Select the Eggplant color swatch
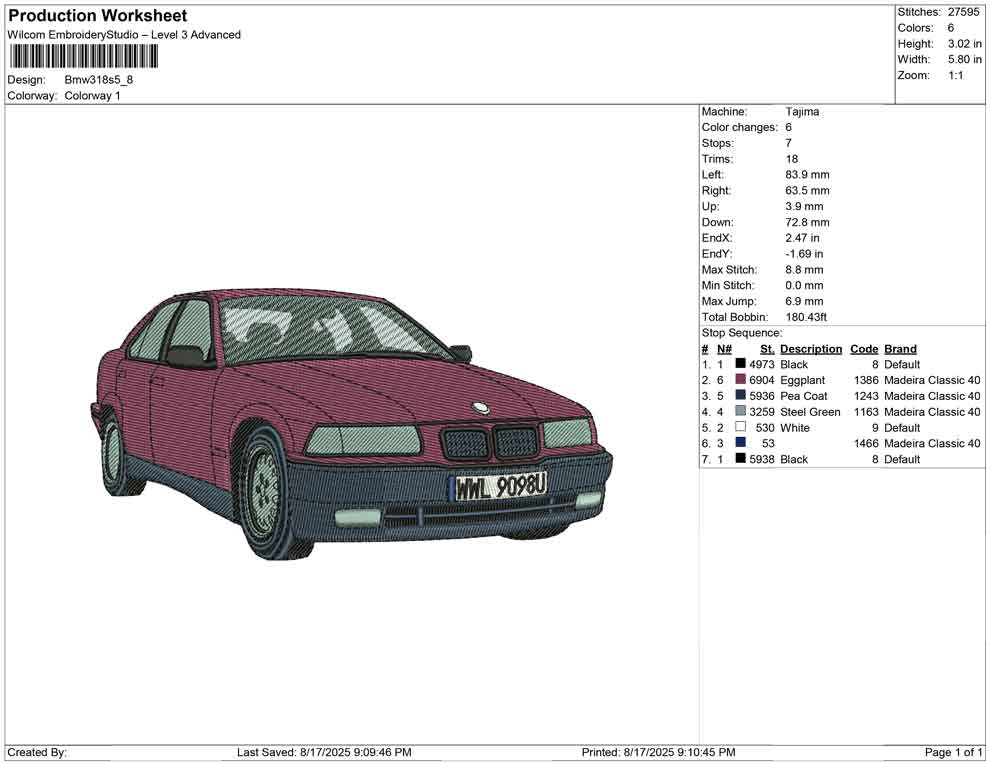This screenshot has height=762, width=990. coord(740,380)
